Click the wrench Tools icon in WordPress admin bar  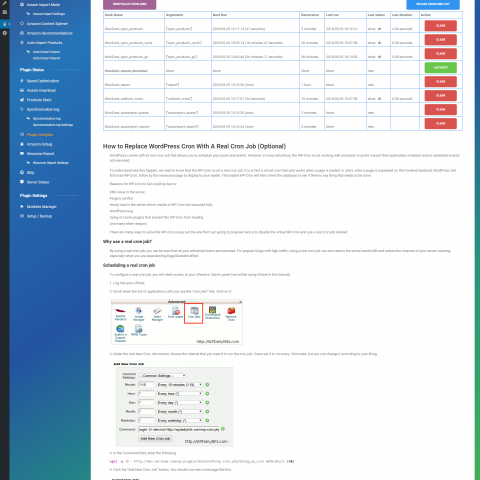tap(5, 3)
